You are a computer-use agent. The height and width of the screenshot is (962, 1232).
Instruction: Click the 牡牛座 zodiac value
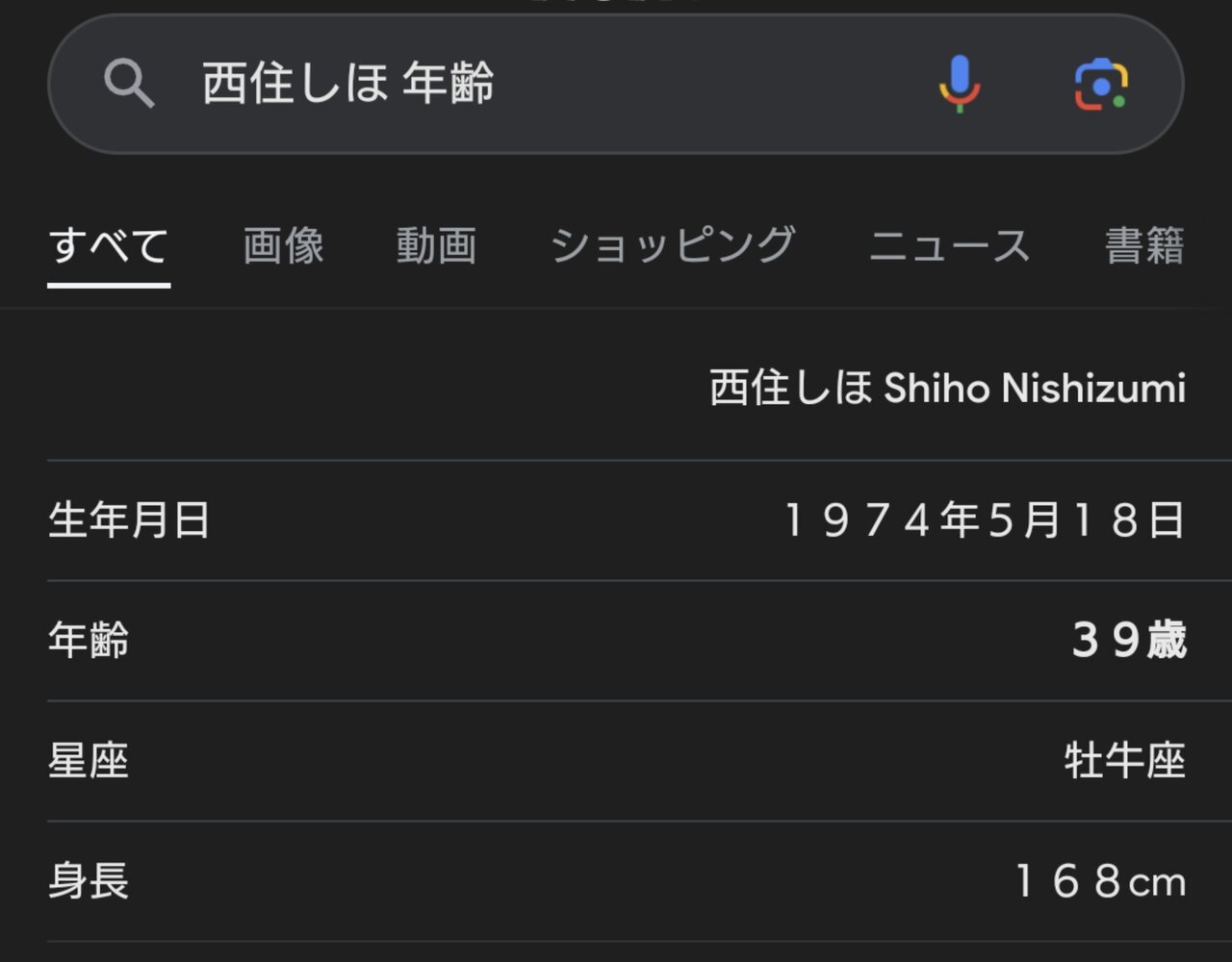click(x=1124, y=761)
